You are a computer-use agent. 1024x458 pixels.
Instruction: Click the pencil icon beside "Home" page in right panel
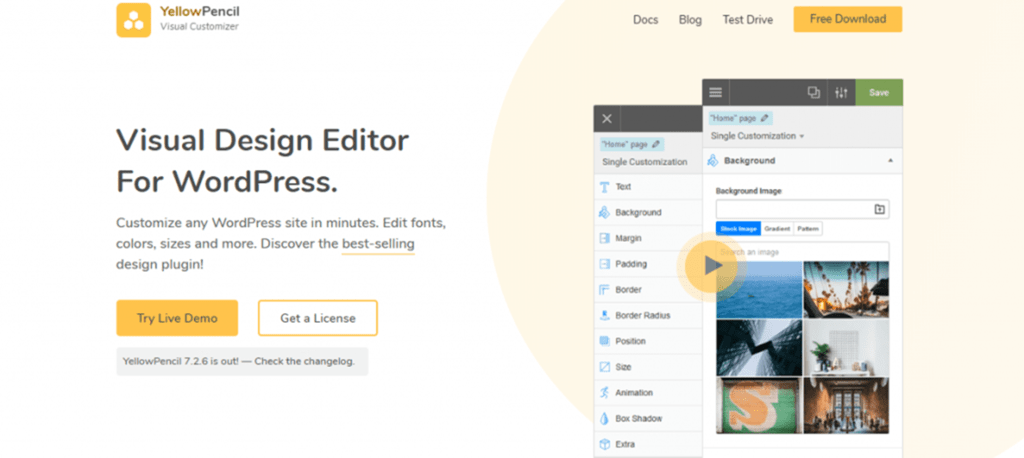764,118
